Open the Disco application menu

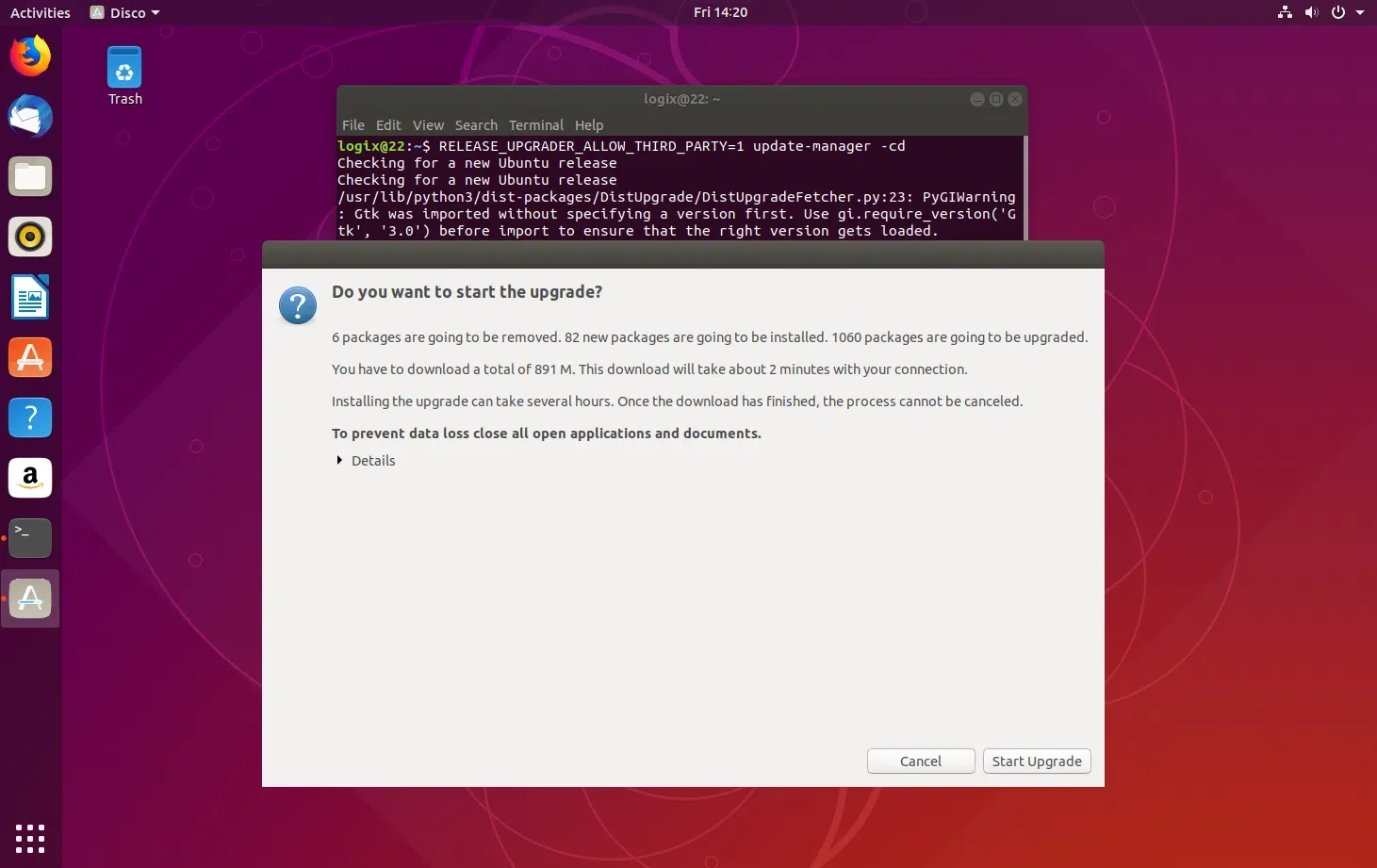click(123, 12)
